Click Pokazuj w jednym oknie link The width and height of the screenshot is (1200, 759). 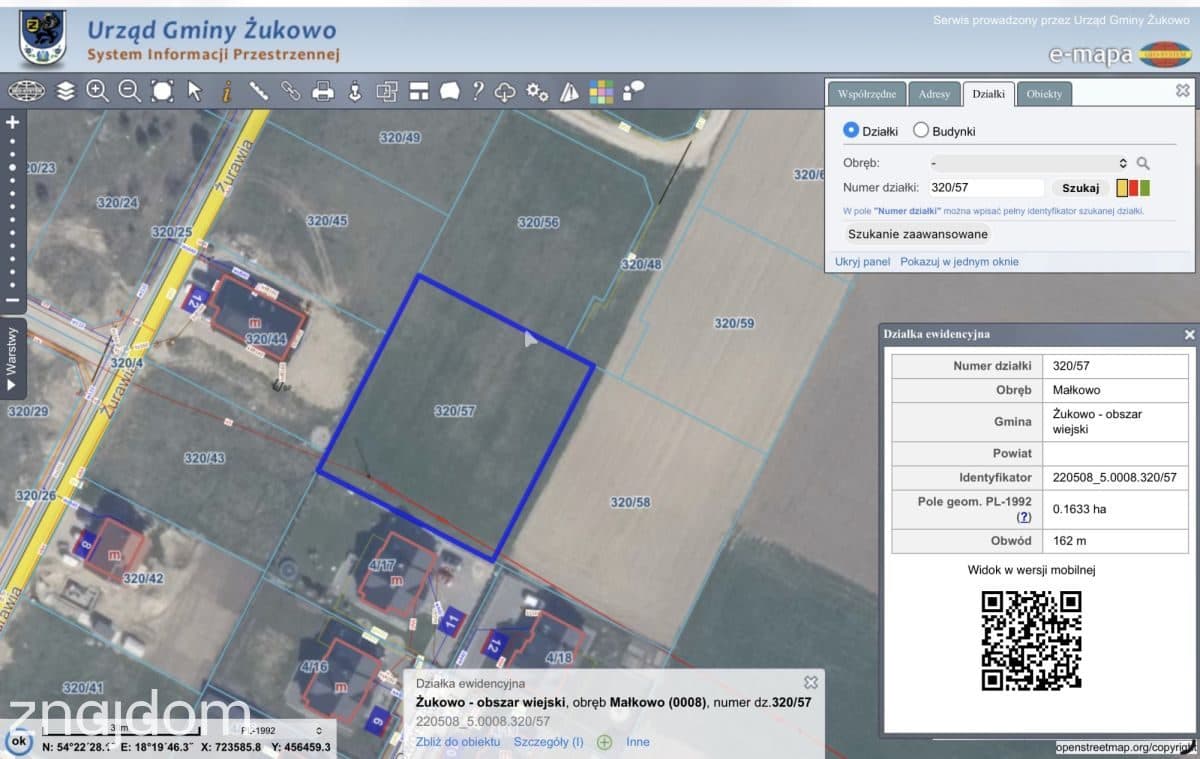[959, 261]
